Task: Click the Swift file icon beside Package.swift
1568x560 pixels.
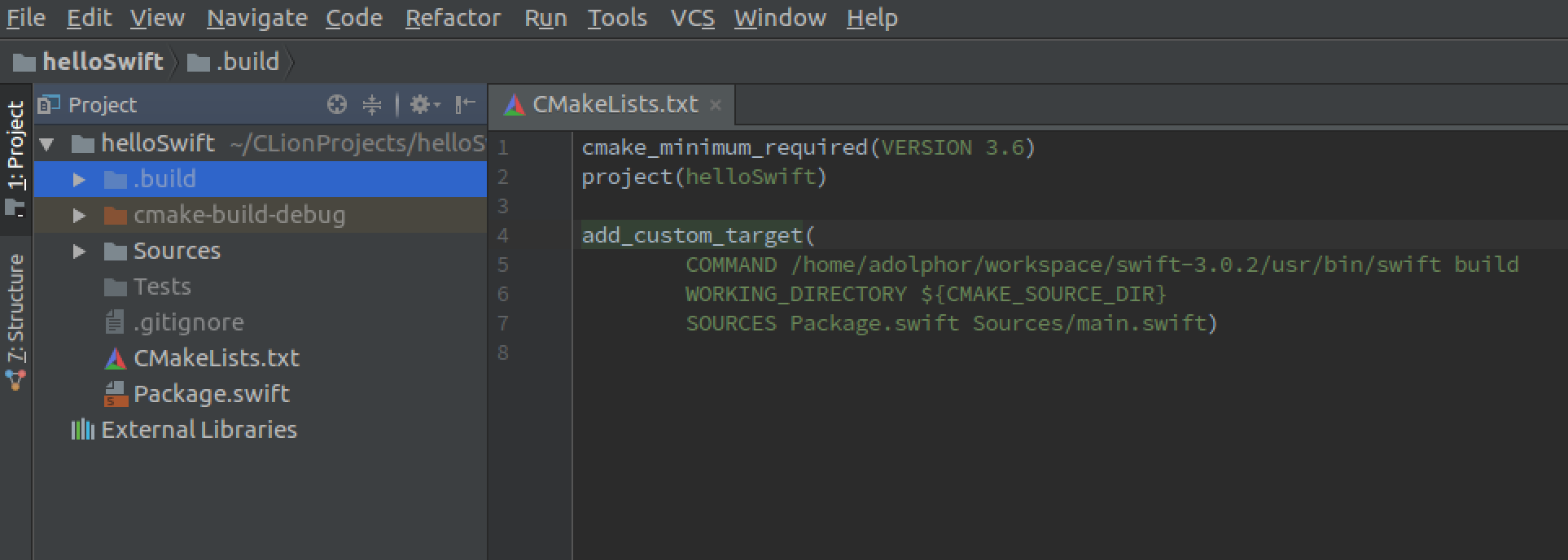Action: tap(116, 394)
